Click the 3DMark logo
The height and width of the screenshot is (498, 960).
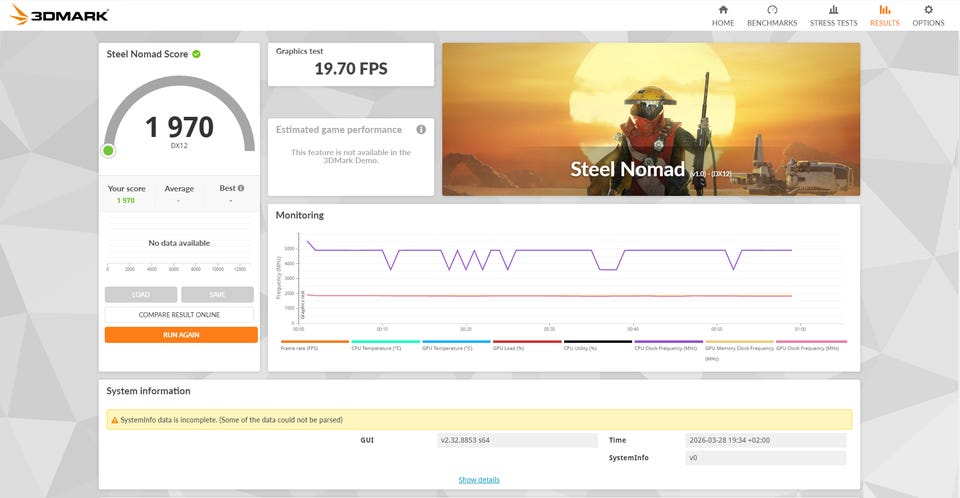[59, 15]
